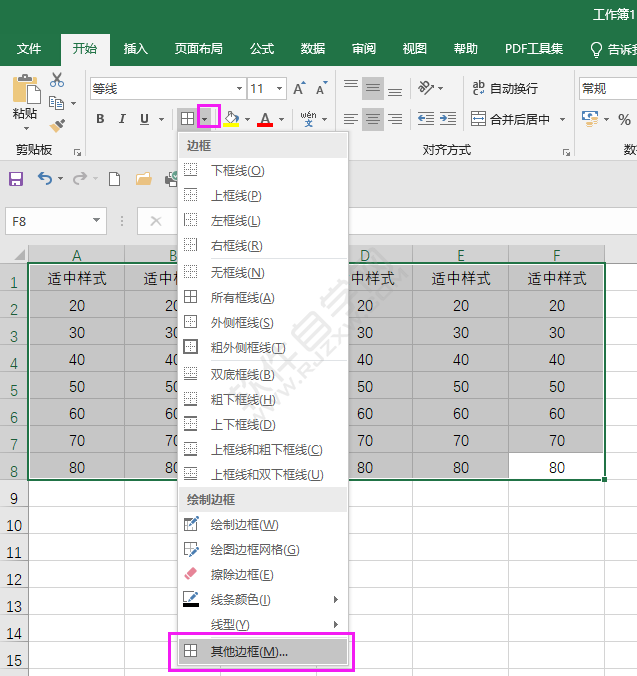Image resolution: width=637 pixels, height=676 pixels.
Task: Select column E header
Action: tap(460, 255)
